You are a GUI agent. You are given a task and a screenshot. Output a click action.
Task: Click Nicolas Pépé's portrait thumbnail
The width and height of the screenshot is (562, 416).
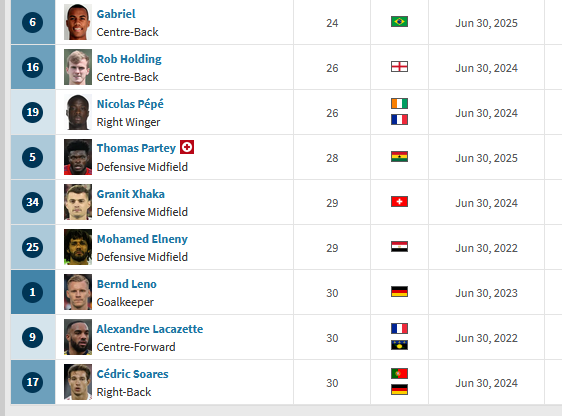tap(78, 112)
